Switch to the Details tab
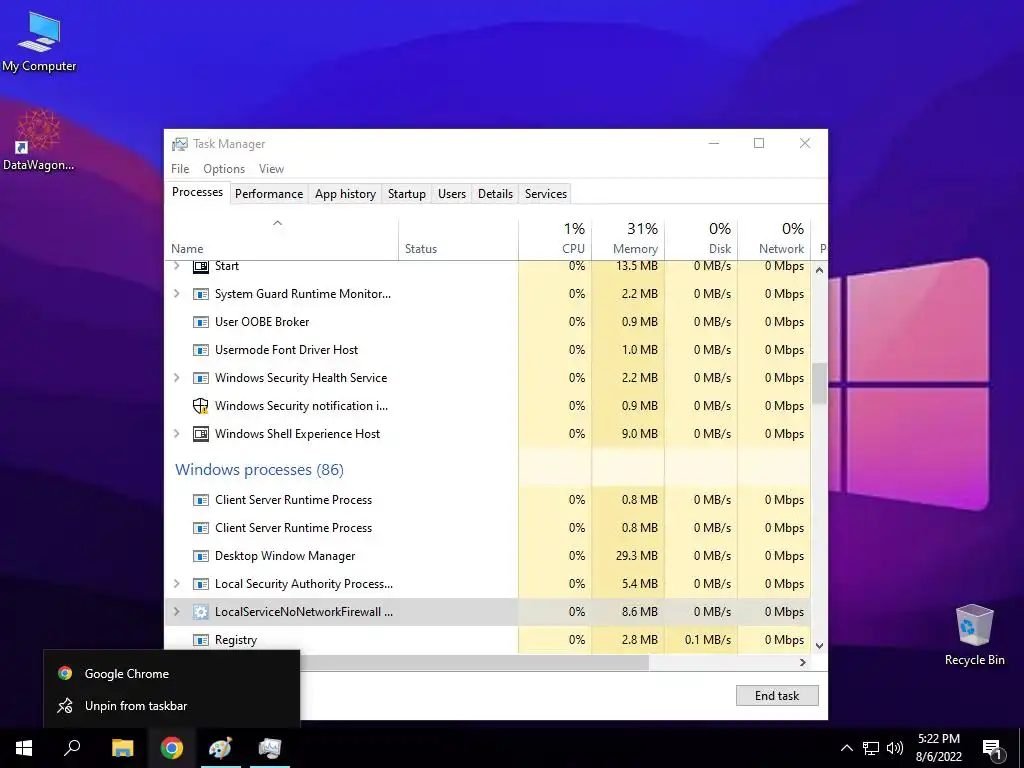The height and width of the screenshot is (768, 1024). point(495,194)
